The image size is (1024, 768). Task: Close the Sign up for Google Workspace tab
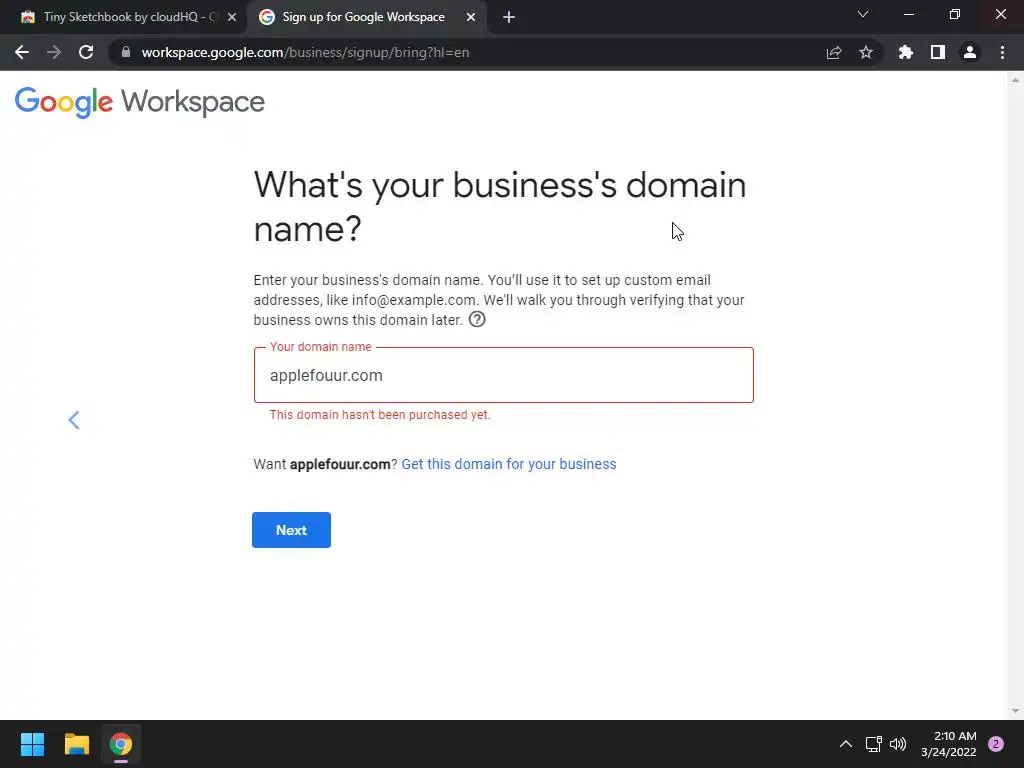pyautogui.click(x=471, y=17)
